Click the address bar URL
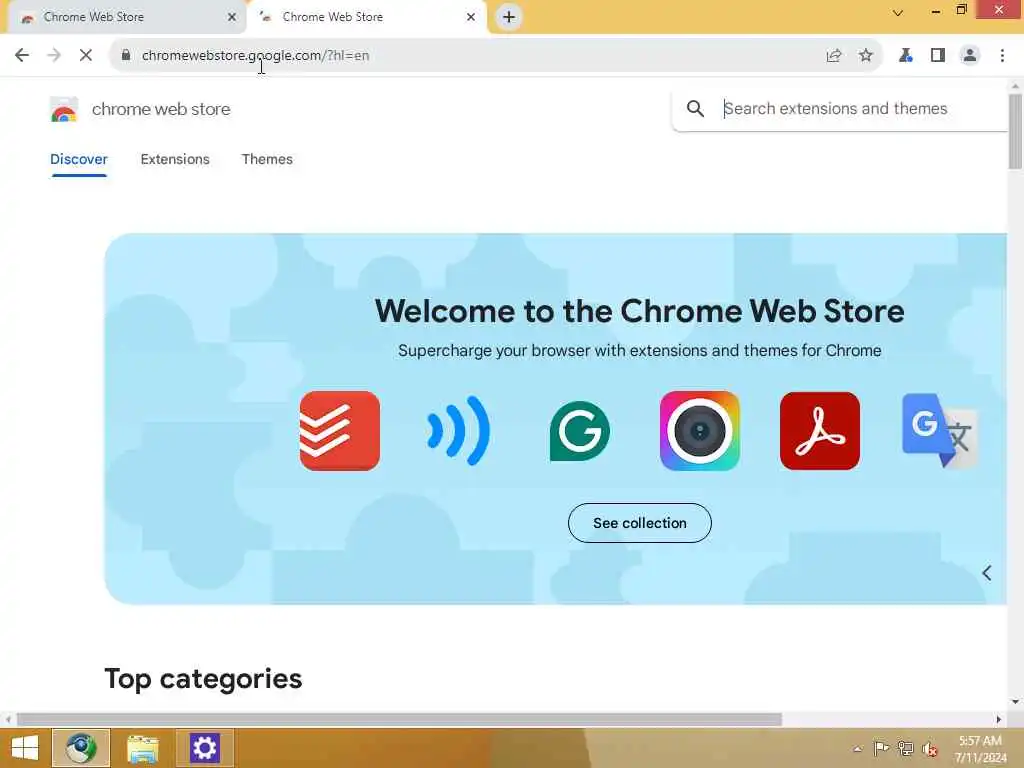 (x=255, y=56)
